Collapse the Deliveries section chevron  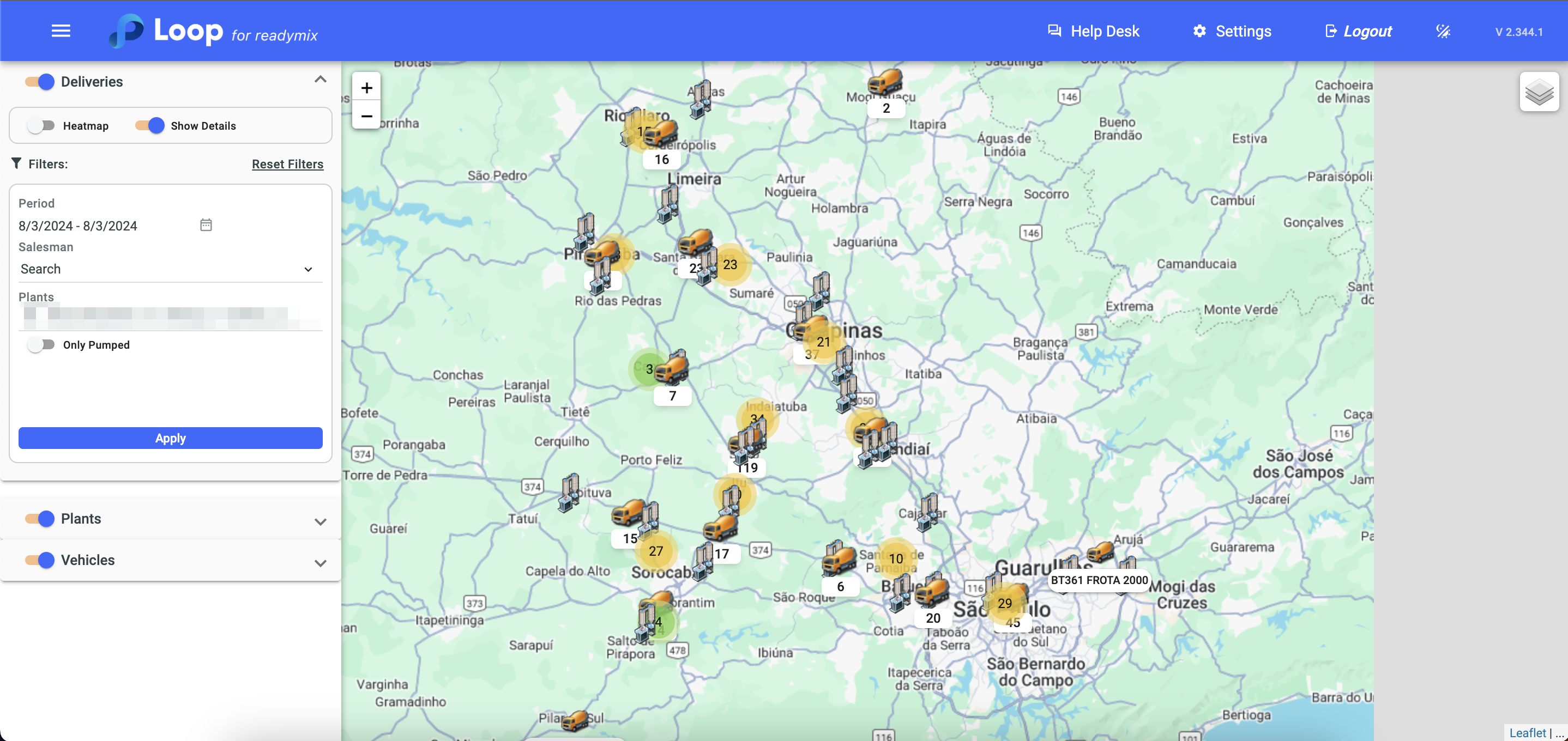point(320,80)
